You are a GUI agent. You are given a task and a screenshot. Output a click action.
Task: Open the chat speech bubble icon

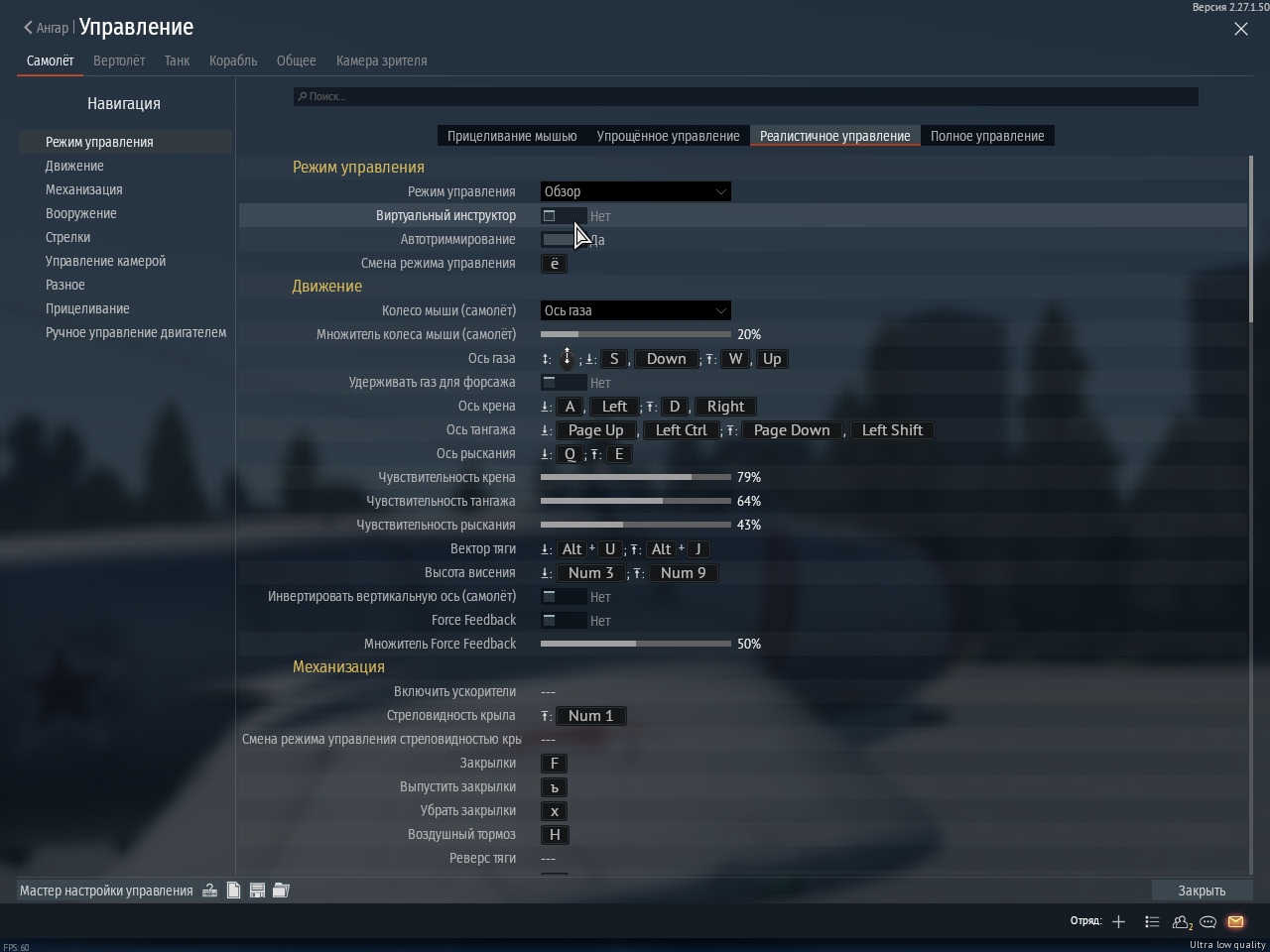coord(1208,921)
